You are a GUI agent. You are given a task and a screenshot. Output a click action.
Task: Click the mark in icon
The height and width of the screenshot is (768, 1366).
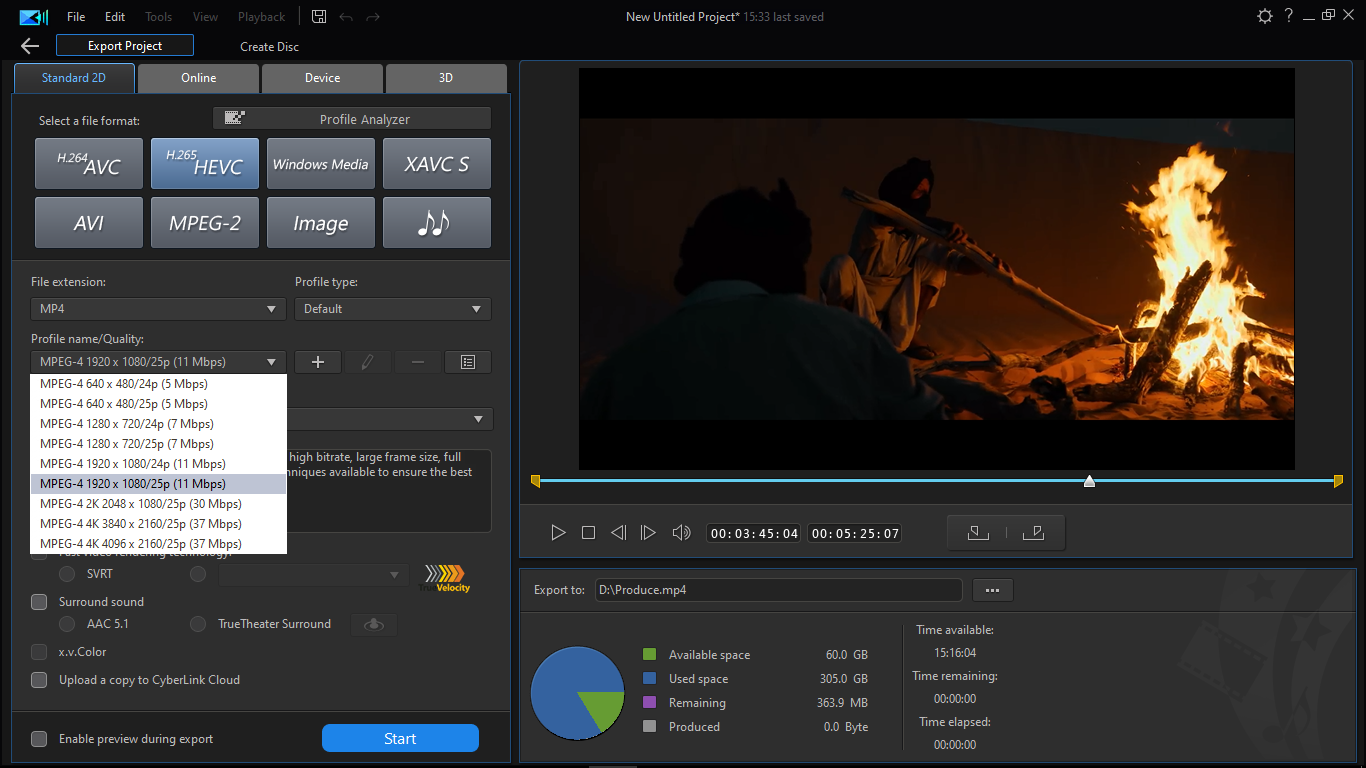[x=978, y=533]
